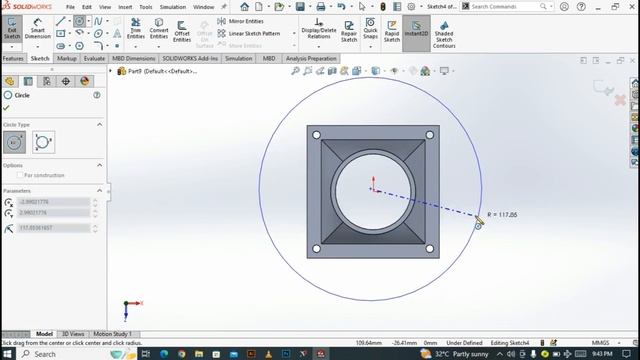Click the center X coordinate field
This screenshot has height=360, width=640.
[x=53, y=202]
